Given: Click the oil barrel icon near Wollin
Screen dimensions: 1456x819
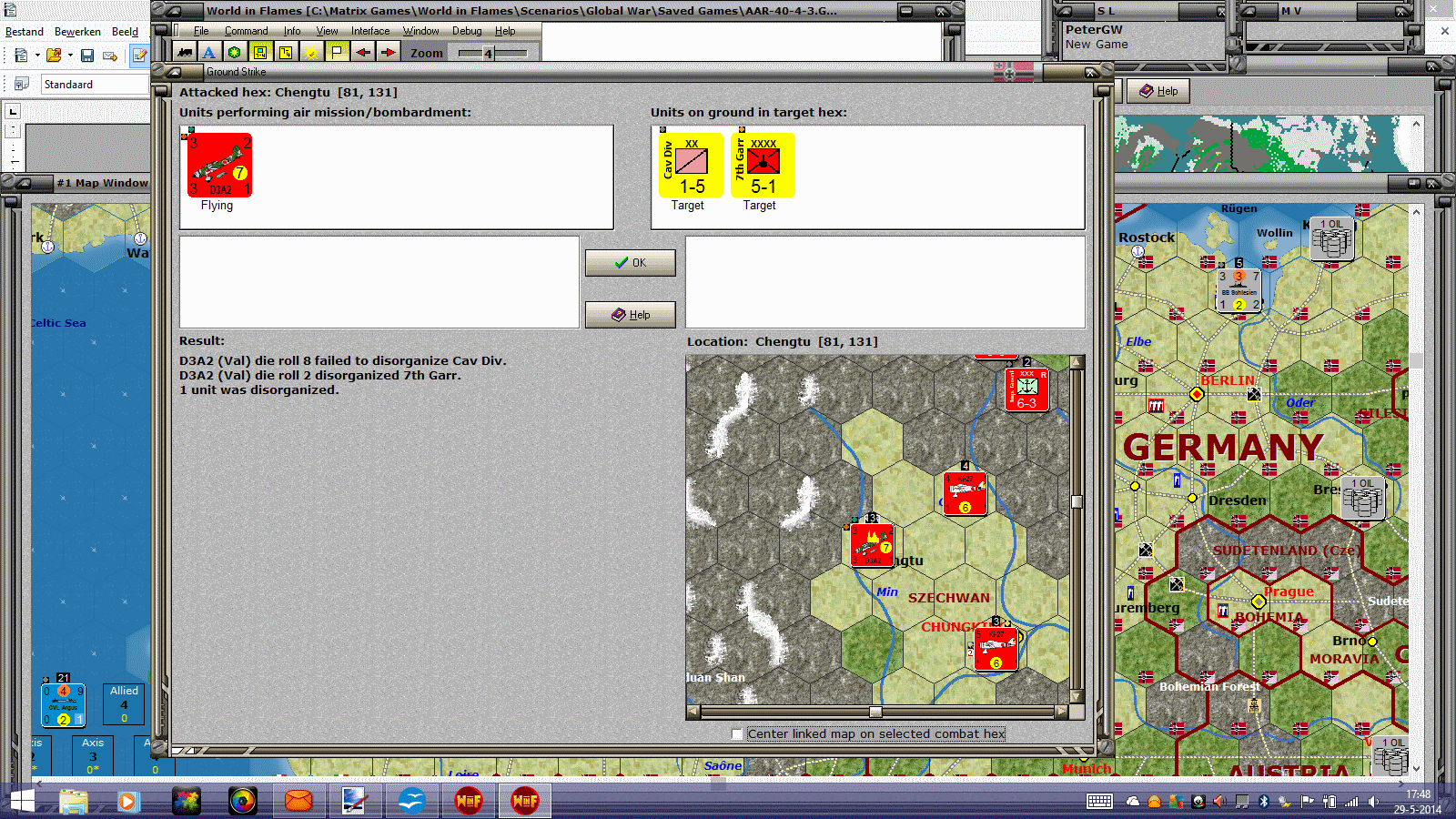Looking at the screenshot, I should pos(1332,239).
